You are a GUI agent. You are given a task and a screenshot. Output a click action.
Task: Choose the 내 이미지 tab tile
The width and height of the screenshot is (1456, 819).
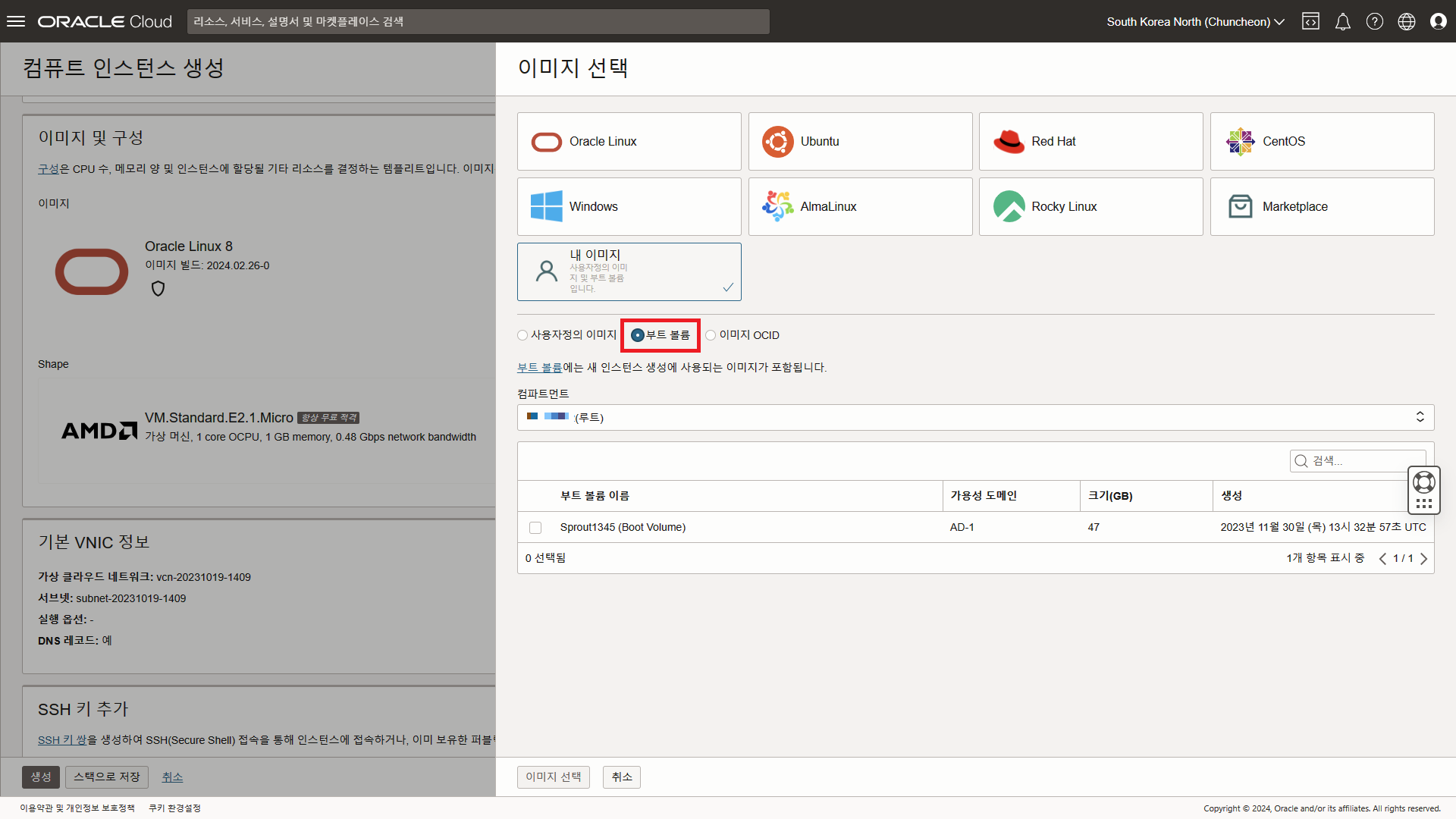(x=629, y=271)
